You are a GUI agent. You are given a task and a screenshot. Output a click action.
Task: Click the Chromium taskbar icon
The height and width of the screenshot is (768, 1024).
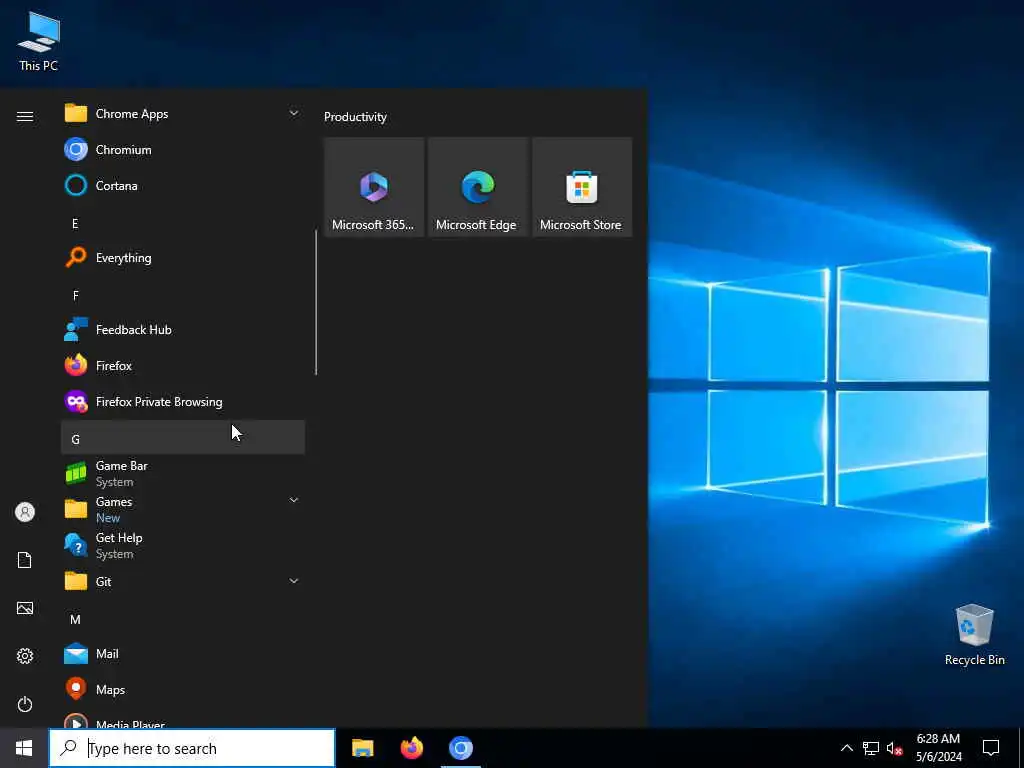click(460, 748)
